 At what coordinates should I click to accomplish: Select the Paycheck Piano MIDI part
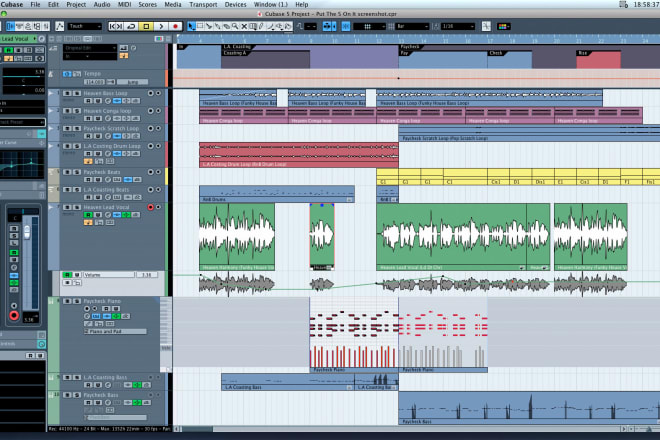[x=354, y=335]
